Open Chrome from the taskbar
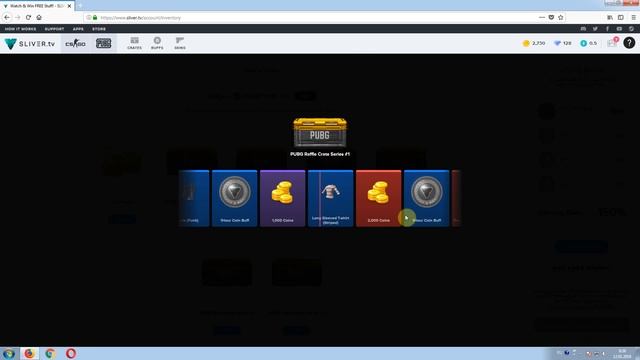The height and width of the screenshot is (360, 640). [x=50, y=353]
